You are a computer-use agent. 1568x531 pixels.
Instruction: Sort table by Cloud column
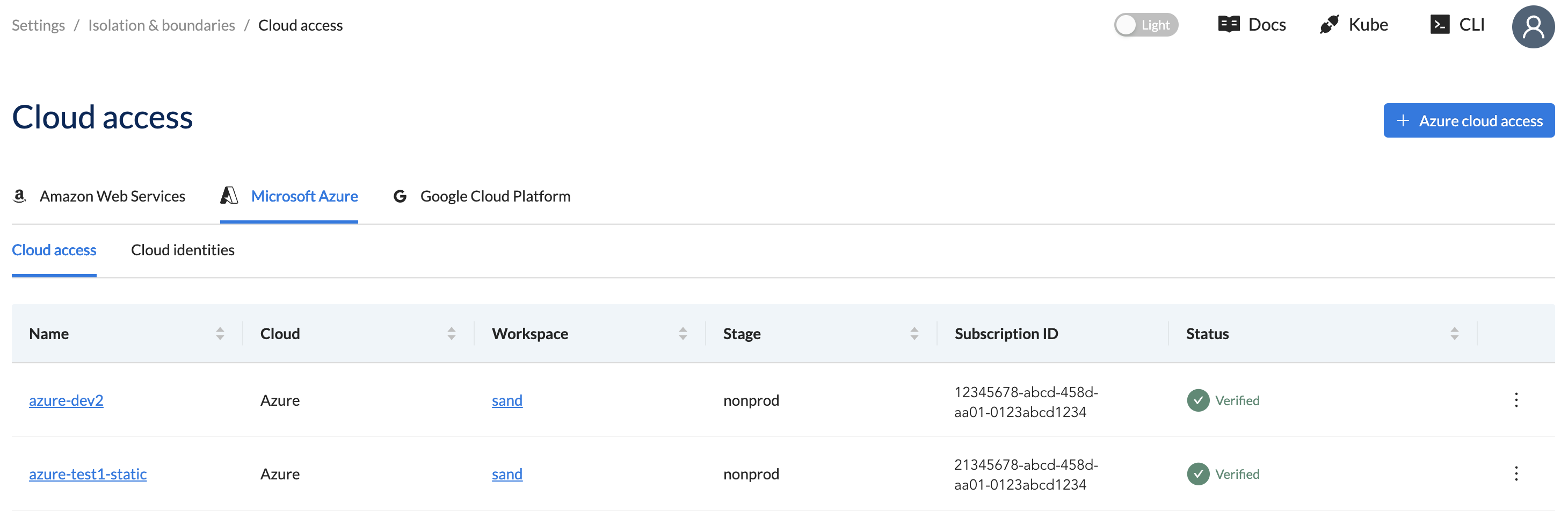coord(451,333)
